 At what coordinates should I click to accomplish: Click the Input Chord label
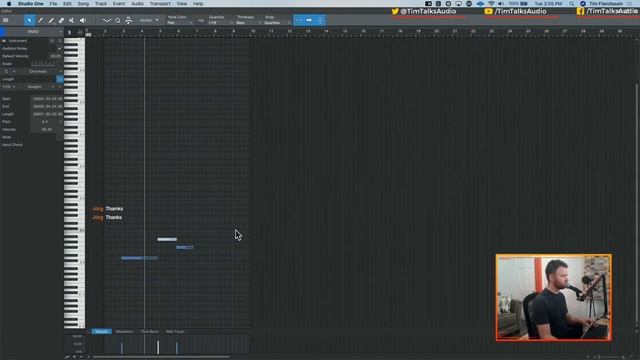tap(12, 145)
